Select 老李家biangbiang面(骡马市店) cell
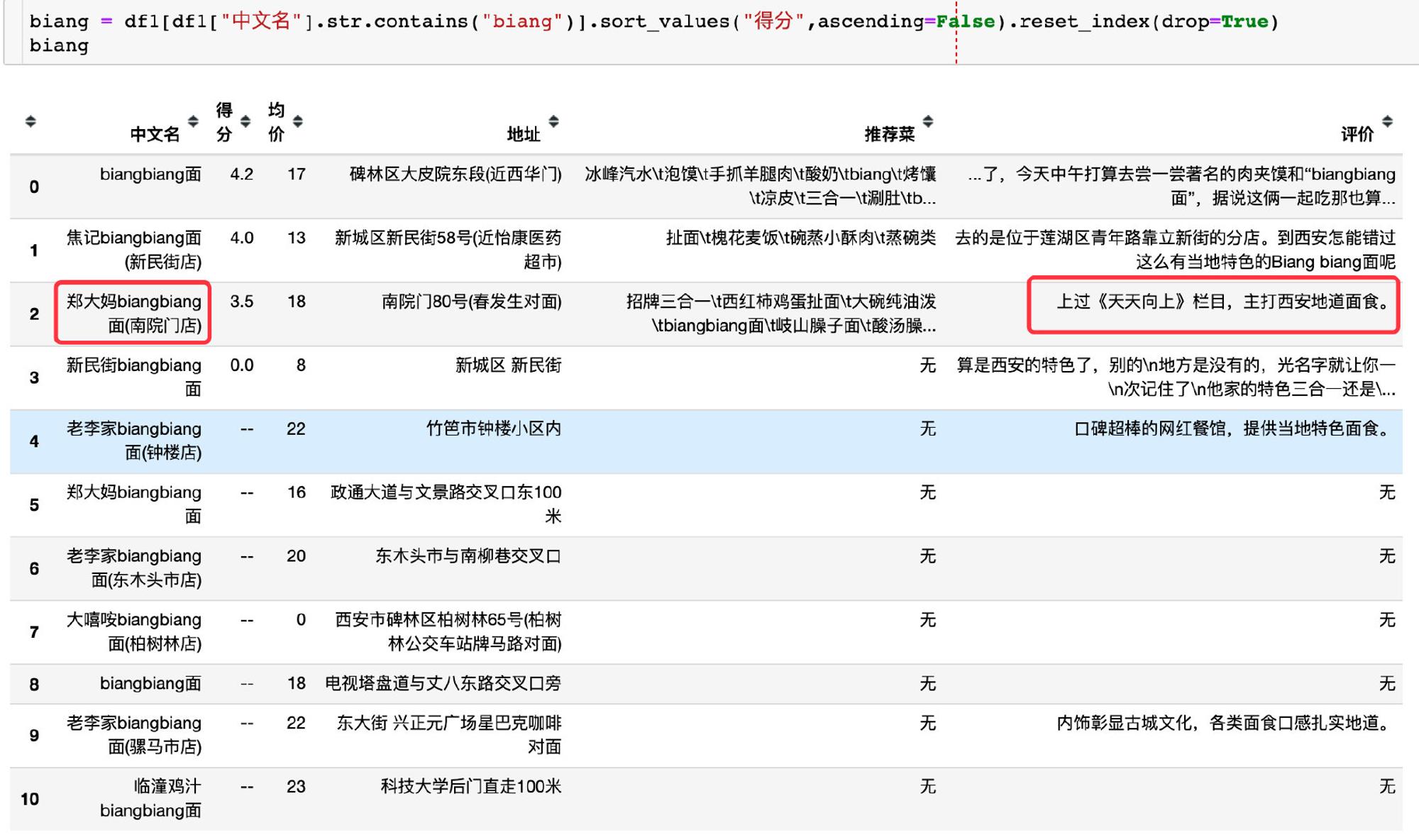 point(134,735)
